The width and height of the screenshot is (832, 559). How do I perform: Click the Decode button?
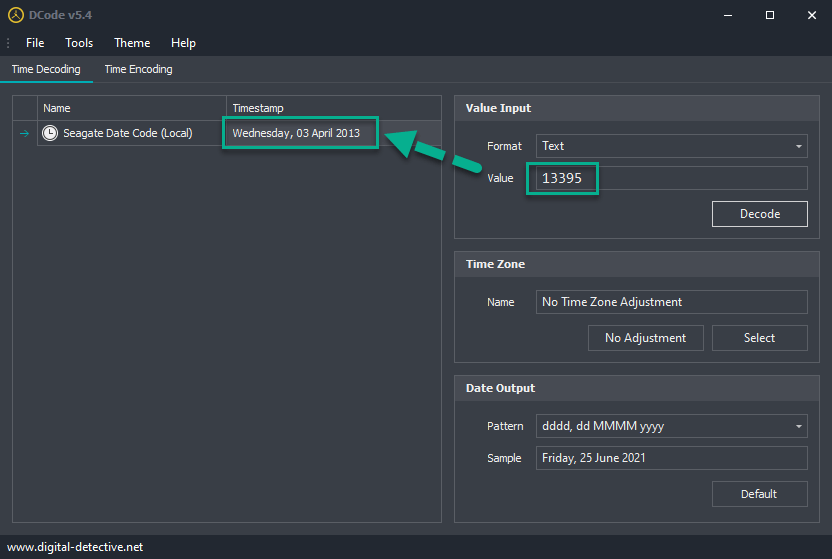coord(760,214)
